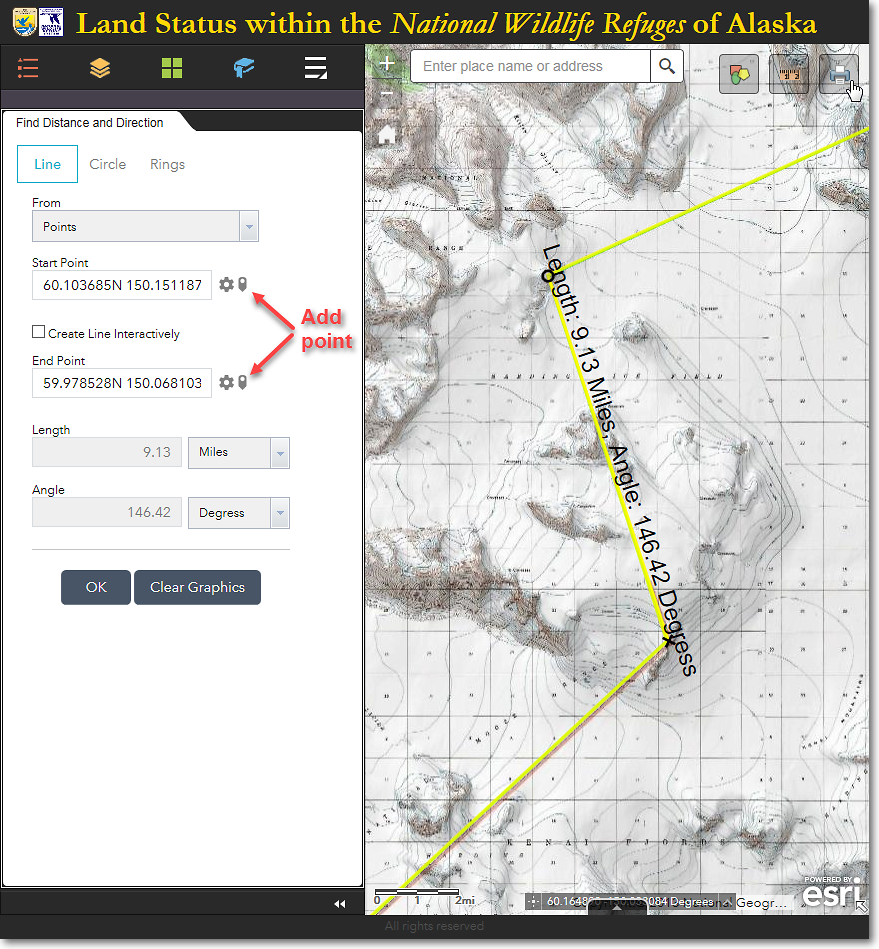Click the search magnifier button
This screenshot has width=879, height=949.
tap(666, 67)
